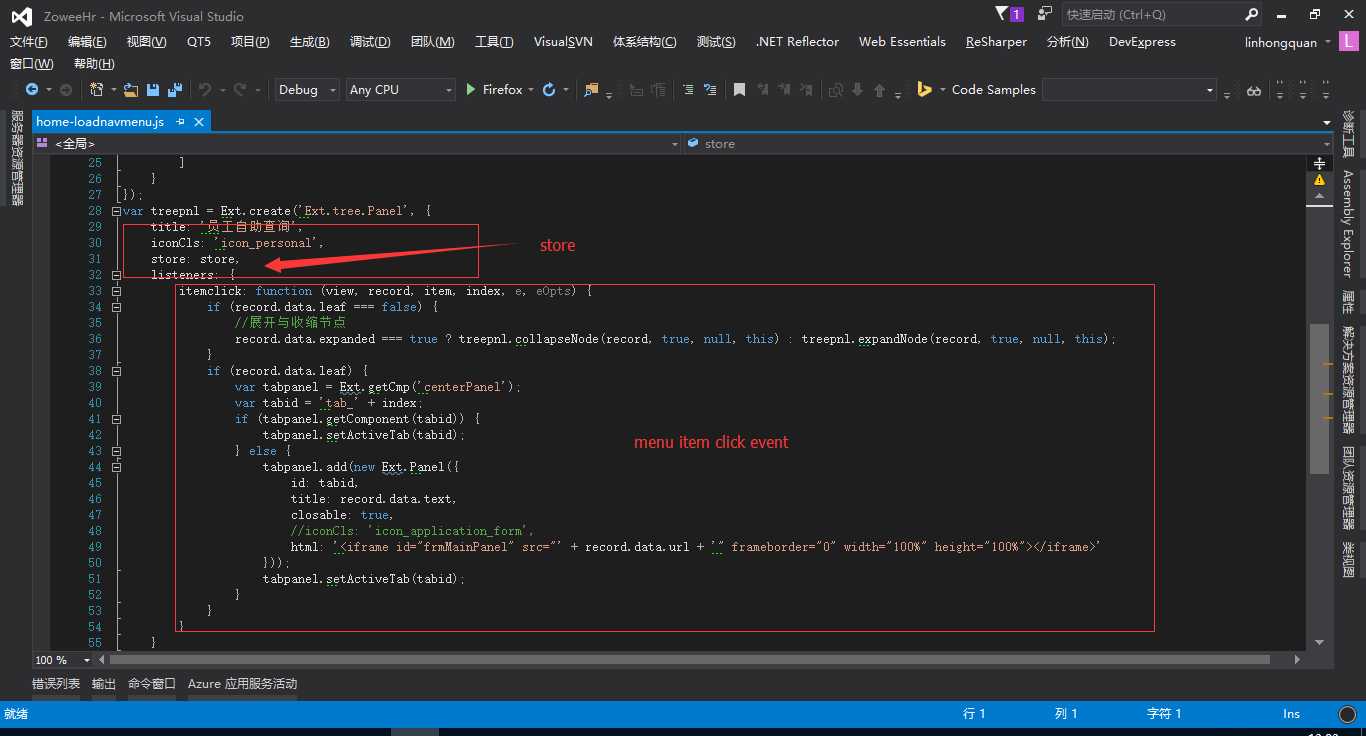
Task: Open the Firefox browser target dropdown arrow
Action: (x=531, y=90)
